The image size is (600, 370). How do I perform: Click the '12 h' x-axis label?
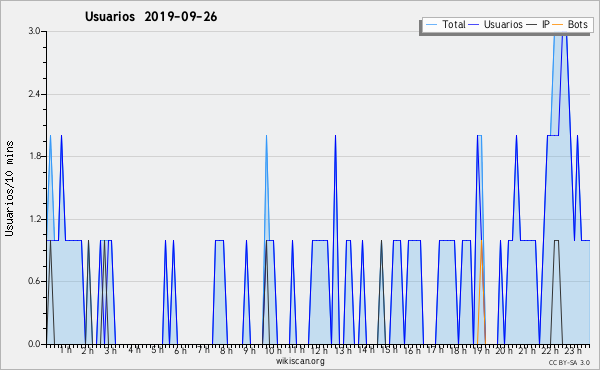pyautogui.click(x=319, y=351)
